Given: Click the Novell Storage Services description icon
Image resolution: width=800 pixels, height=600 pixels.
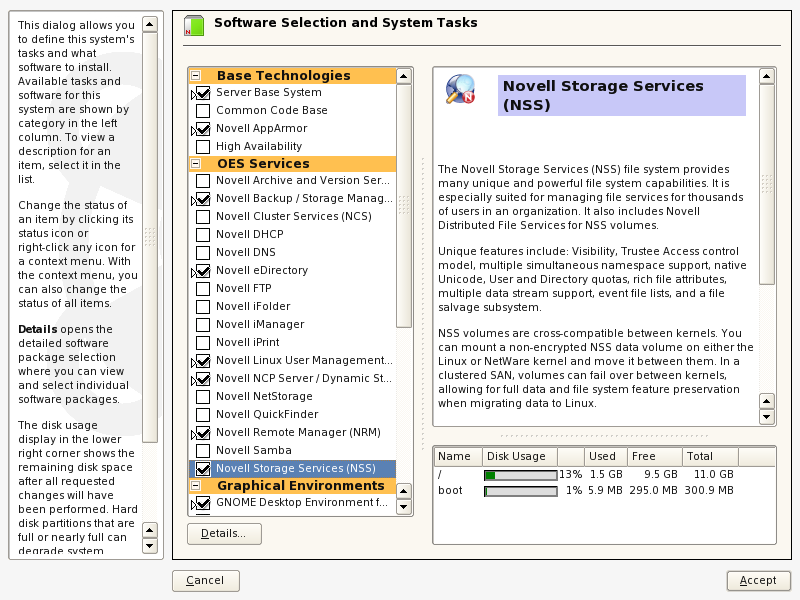Looking at the screenshot, I should point(461,90).
